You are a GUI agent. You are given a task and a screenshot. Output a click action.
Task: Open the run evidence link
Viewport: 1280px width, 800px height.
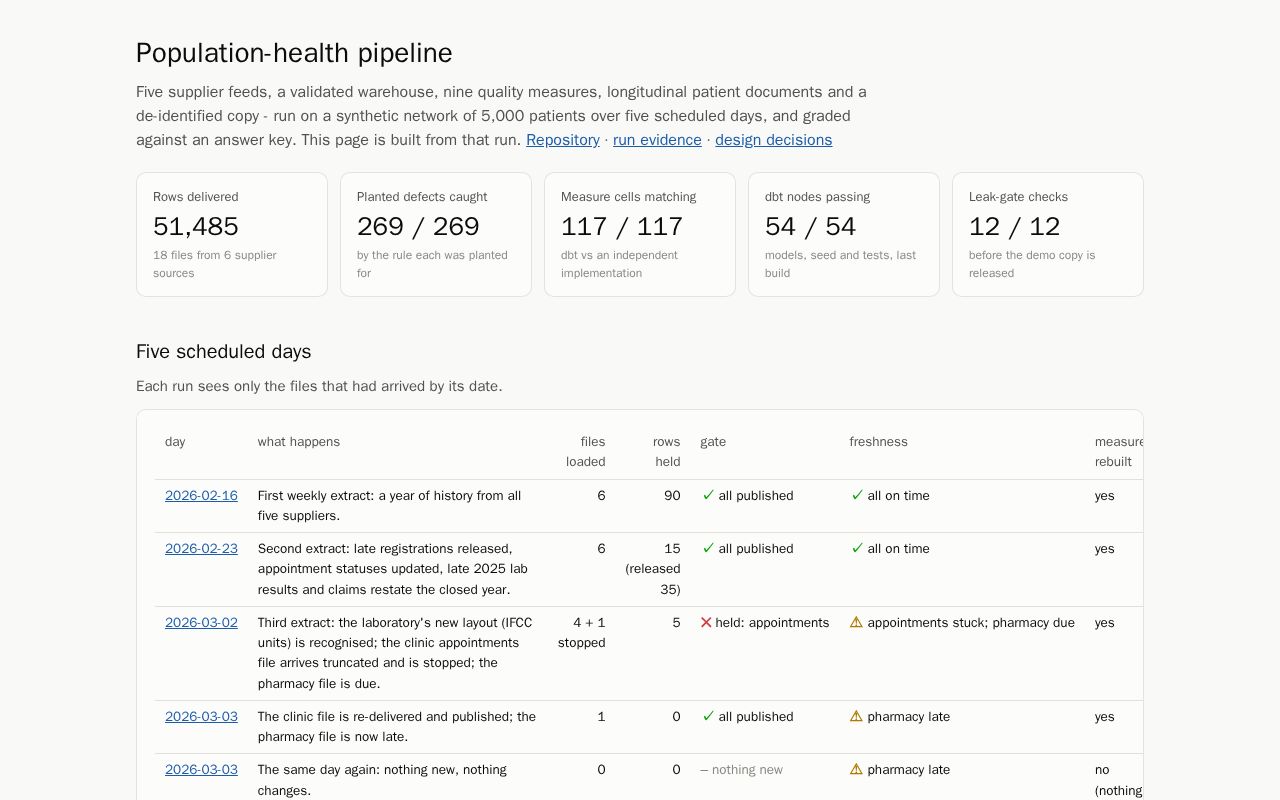pyautogui.click(x=657, y=140)
